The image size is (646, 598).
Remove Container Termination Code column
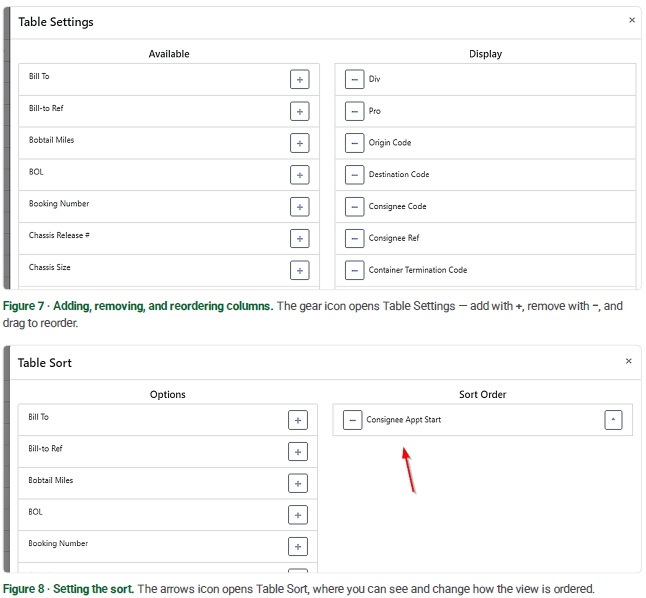[354, 270]
